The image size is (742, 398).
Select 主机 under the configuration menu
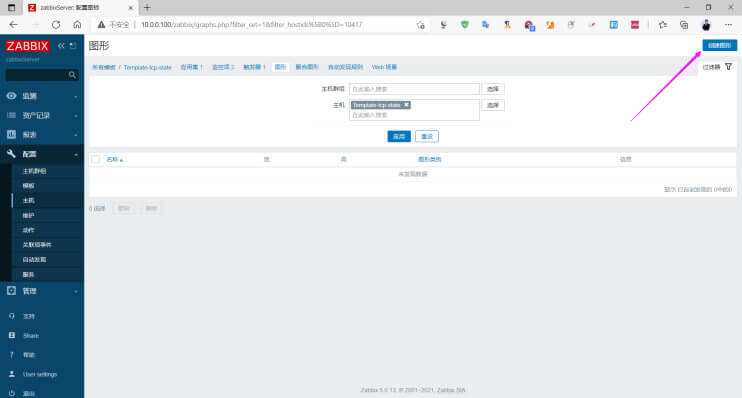(29, 201)
